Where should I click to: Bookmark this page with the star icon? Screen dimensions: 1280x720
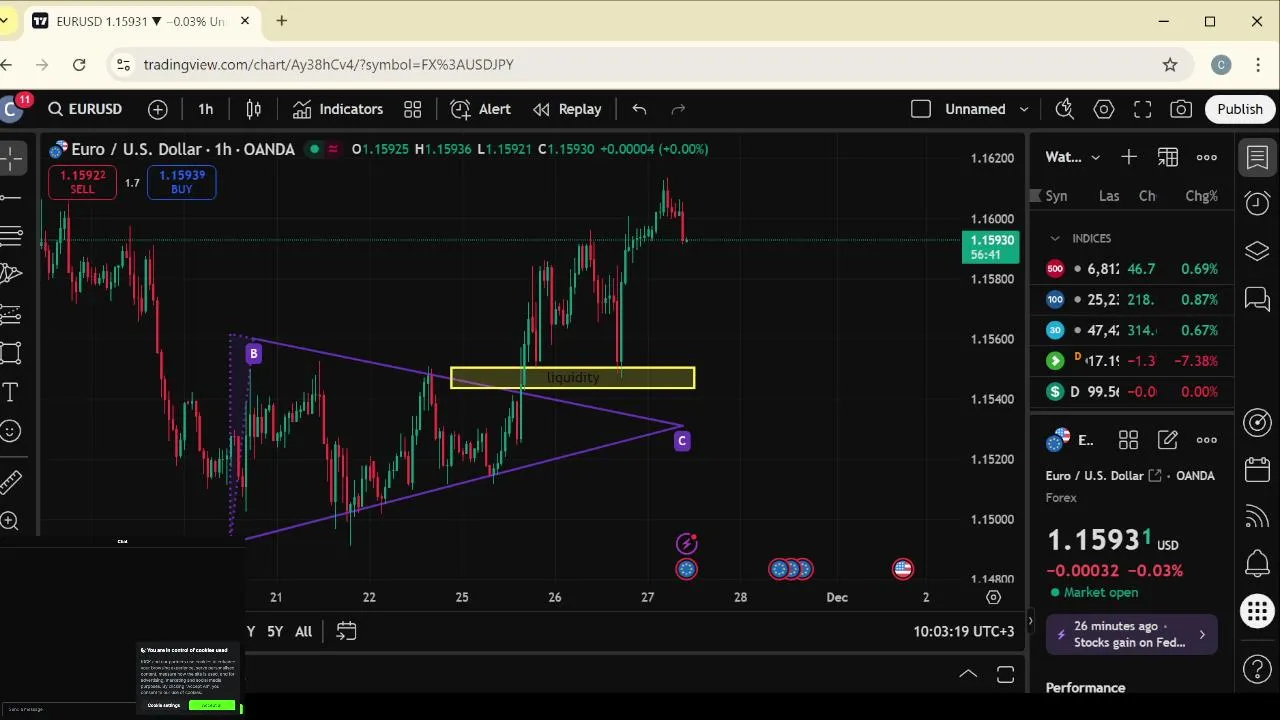(1170, 65)
